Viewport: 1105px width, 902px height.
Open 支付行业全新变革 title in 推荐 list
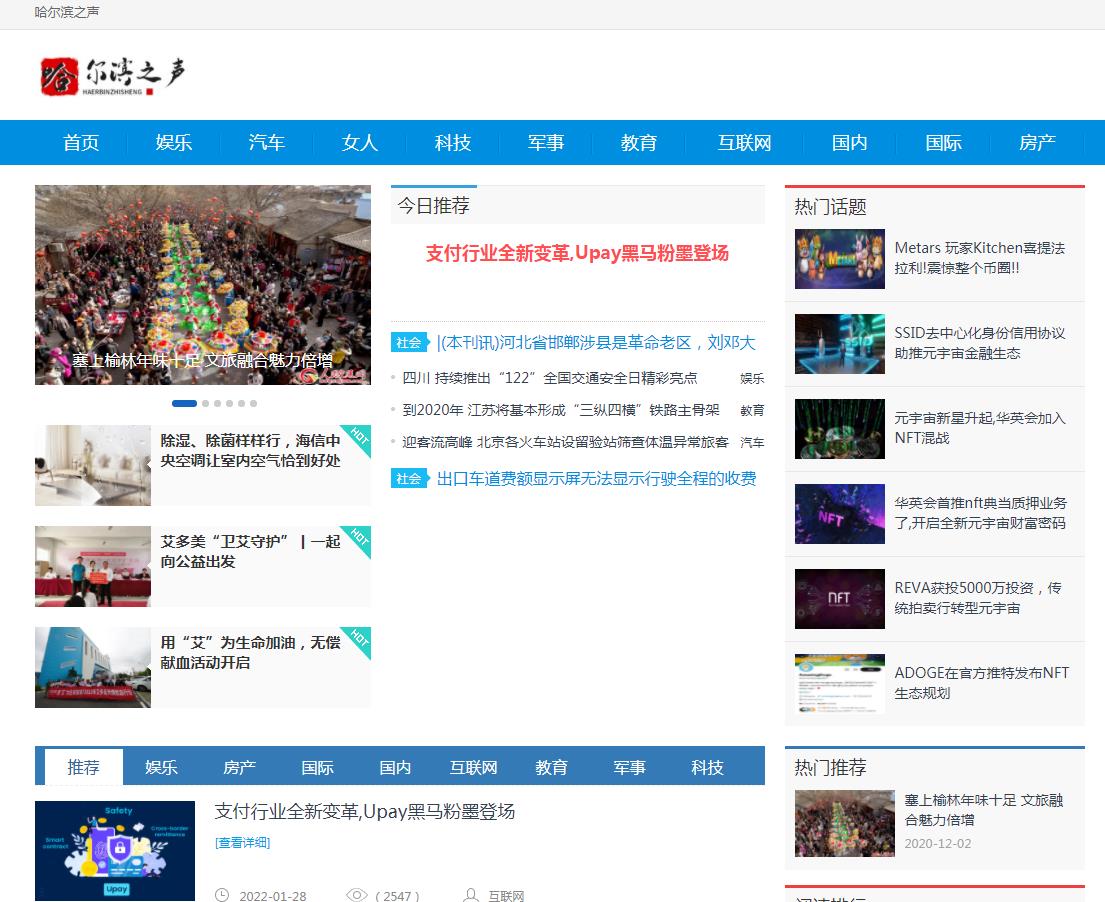click(364, 812)
